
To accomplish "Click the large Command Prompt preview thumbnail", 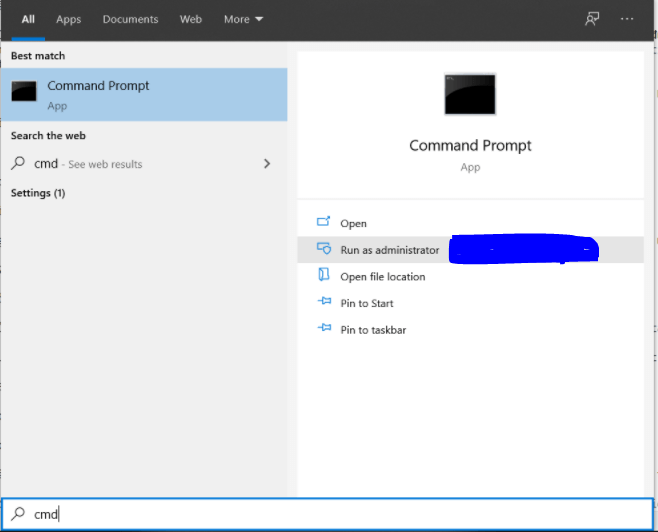I will 470,94.
